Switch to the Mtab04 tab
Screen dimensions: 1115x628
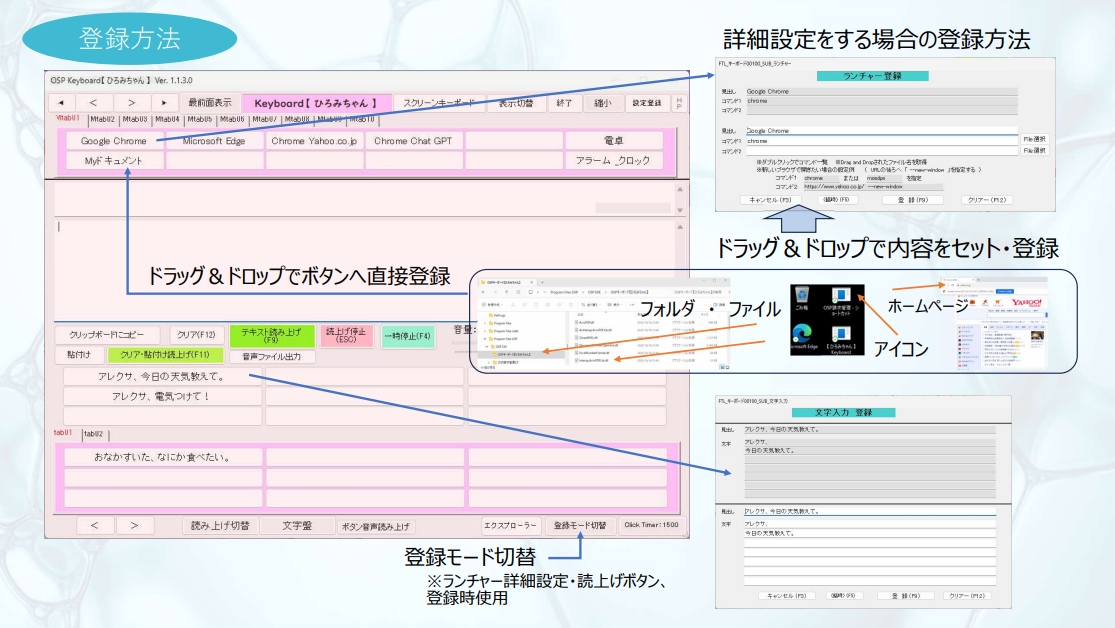(167, 119)
